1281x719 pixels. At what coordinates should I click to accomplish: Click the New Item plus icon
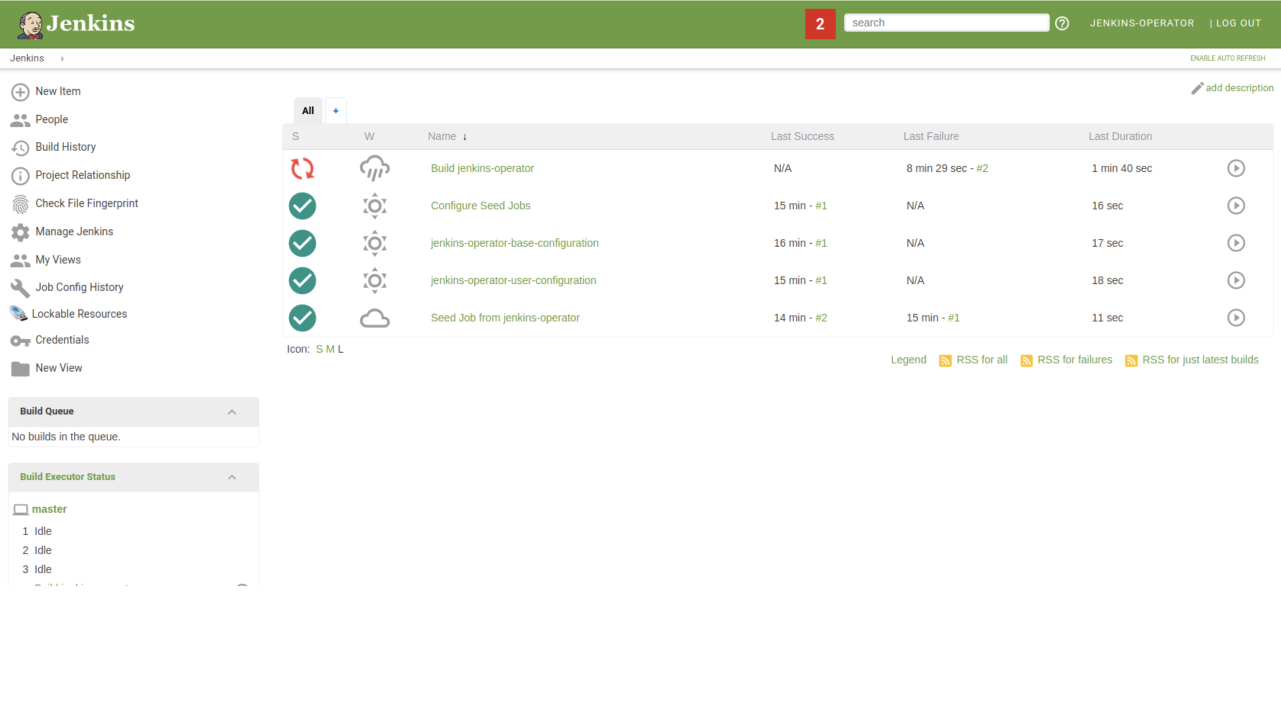point(20,92)
